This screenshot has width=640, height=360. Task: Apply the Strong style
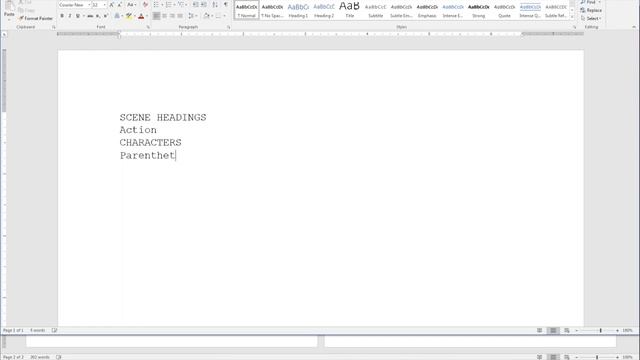coord(478,10)
